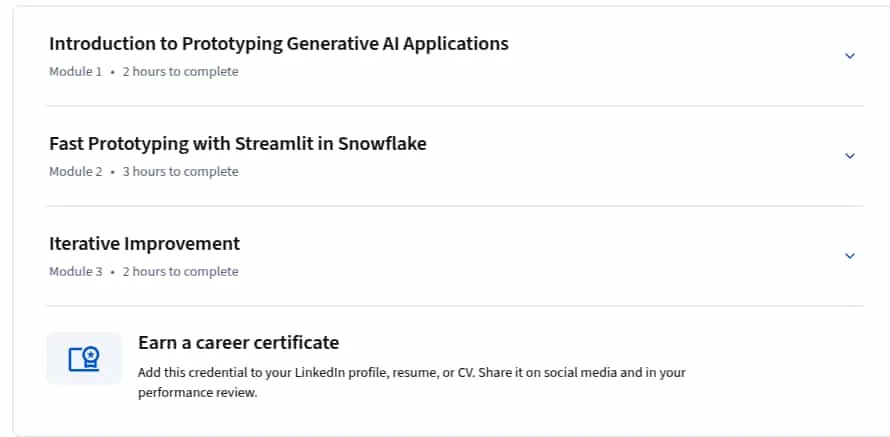Image resolution: width=890 pixels, height=437 pixels.
Task: Expand the Module 1 chevron arrow
Action: [x=850, y=56]
